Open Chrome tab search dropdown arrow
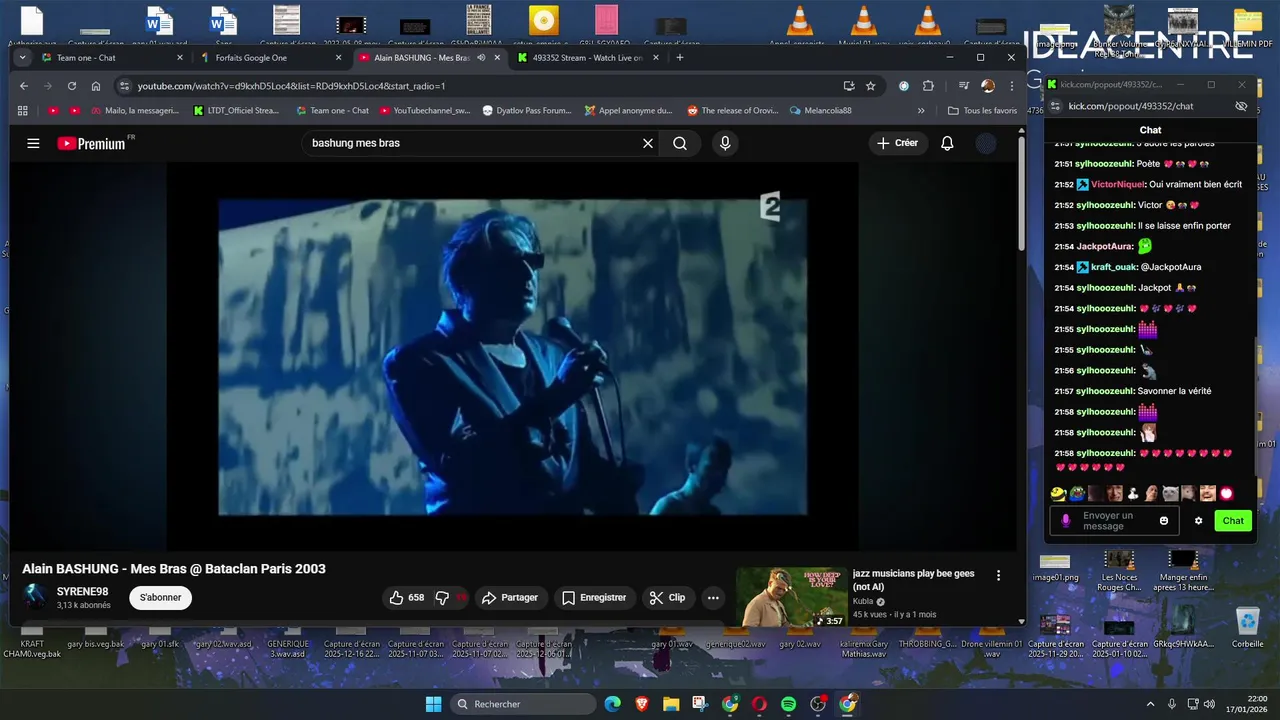Viewport: 1280px width, 720px height. (22, 58)
